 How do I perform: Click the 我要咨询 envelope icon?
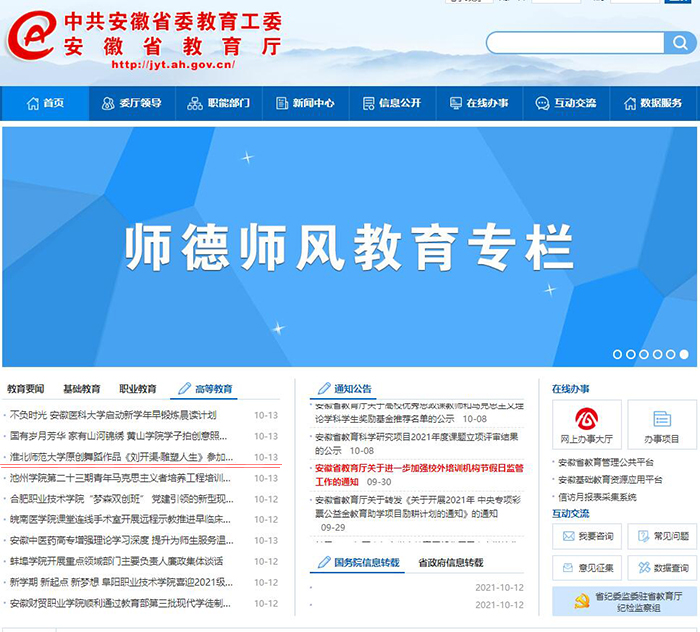tap(567, 536)
